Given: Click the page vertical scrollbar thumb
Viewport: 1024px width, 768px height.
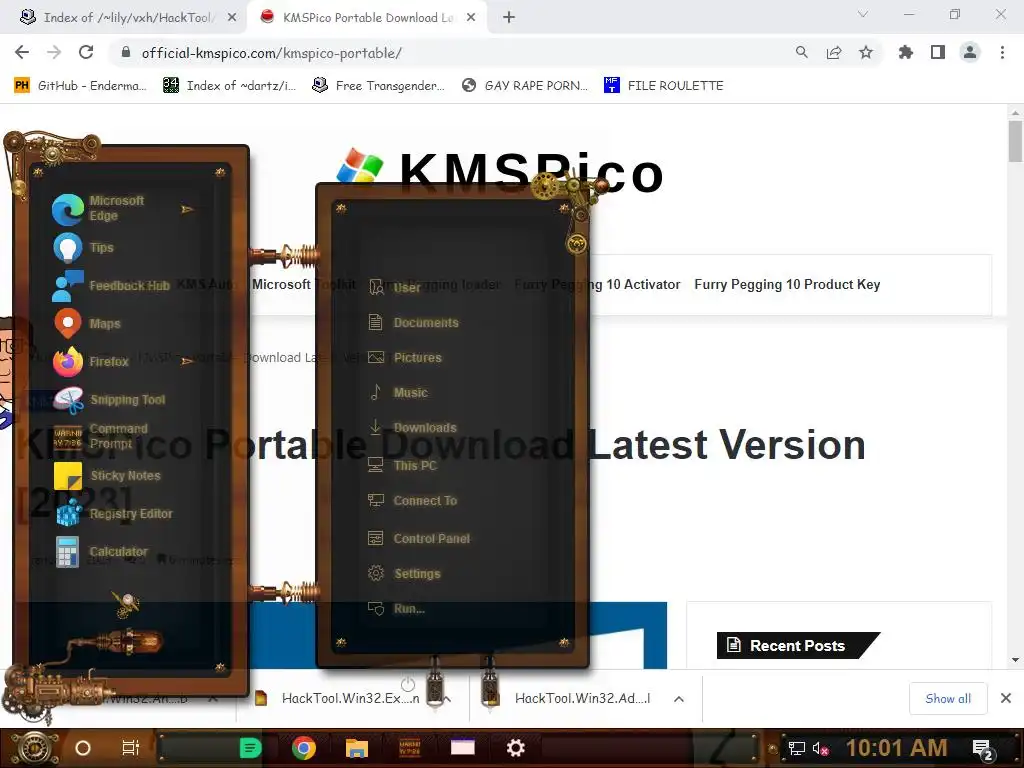Looking at the screenshot, I should pyautogui.click(x=1015, y=142).
